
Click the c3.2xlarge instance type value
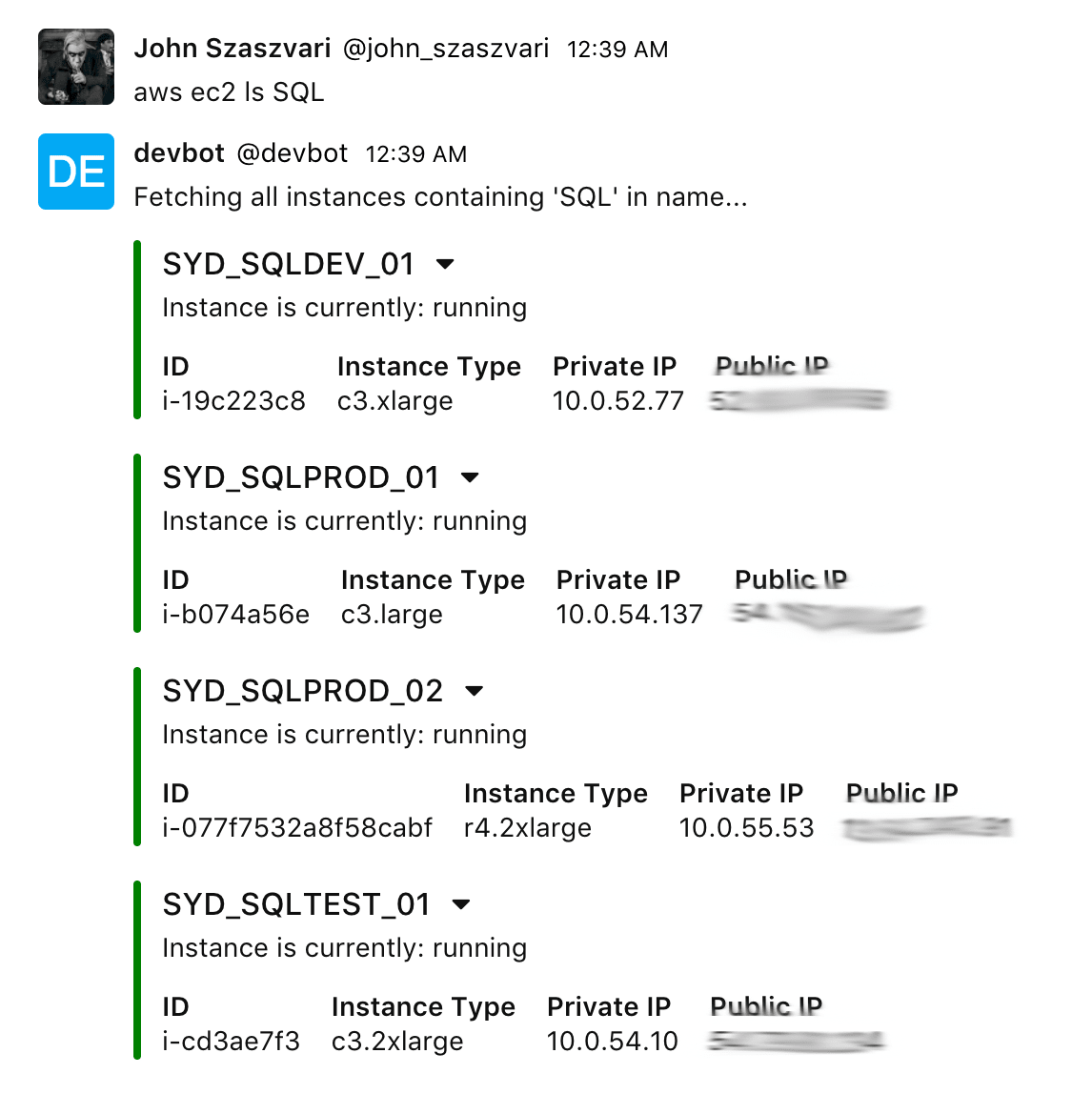tap(397, 1042)
